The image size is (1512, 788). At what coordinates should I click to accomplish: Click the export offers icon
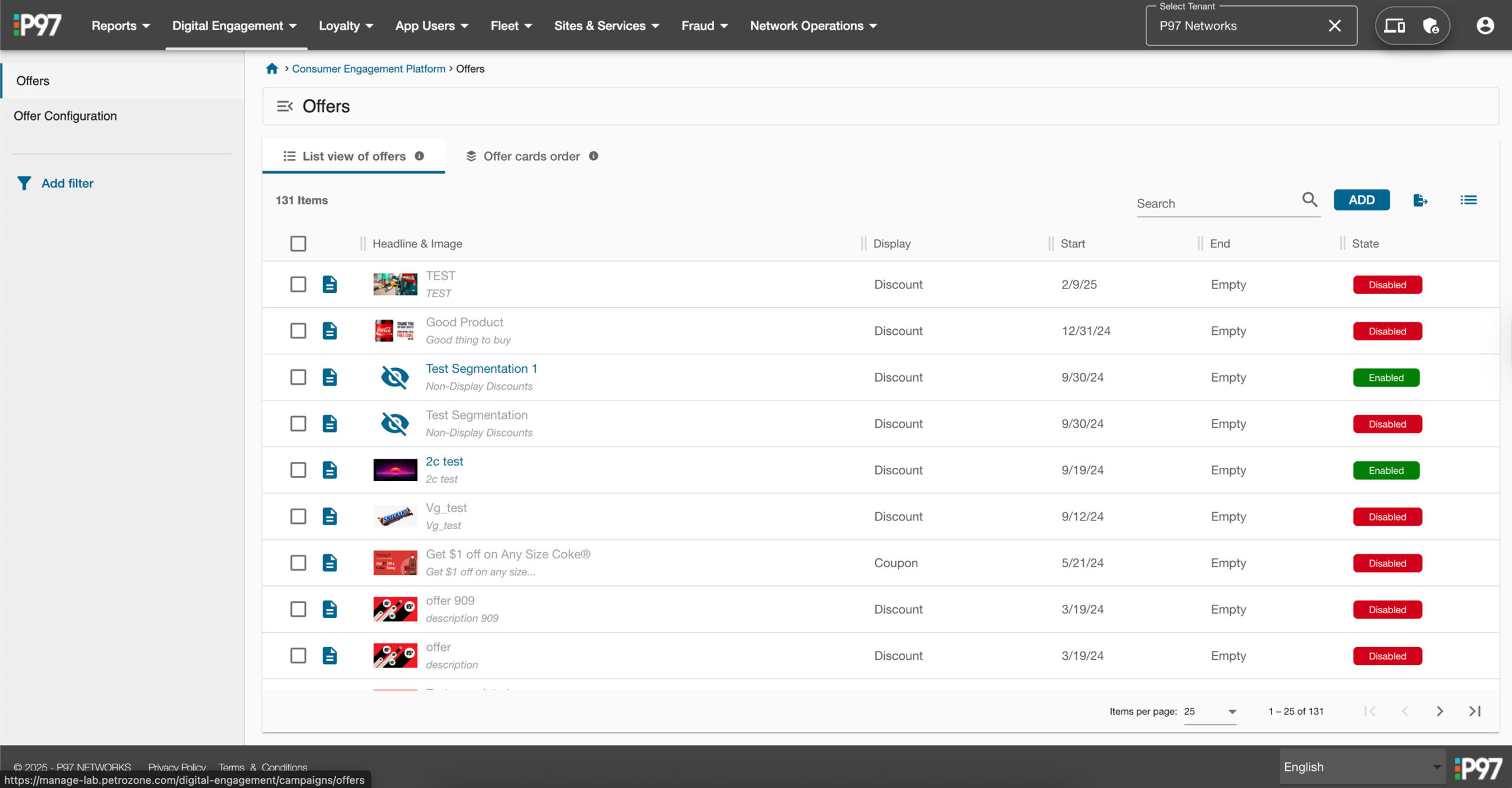1420,200
